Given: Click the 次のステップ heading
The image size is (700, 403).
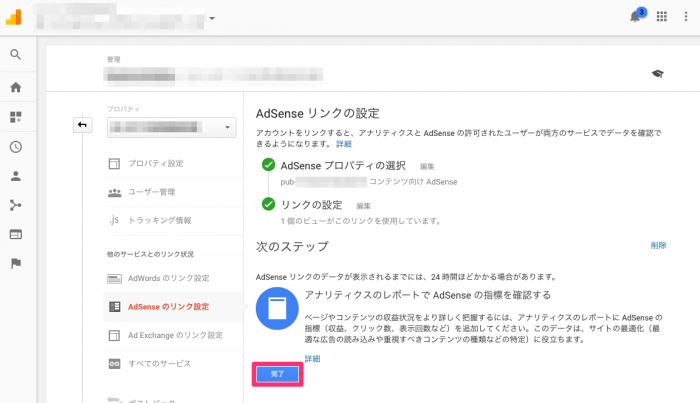Looking at the screenshot, I should [292, 246].
